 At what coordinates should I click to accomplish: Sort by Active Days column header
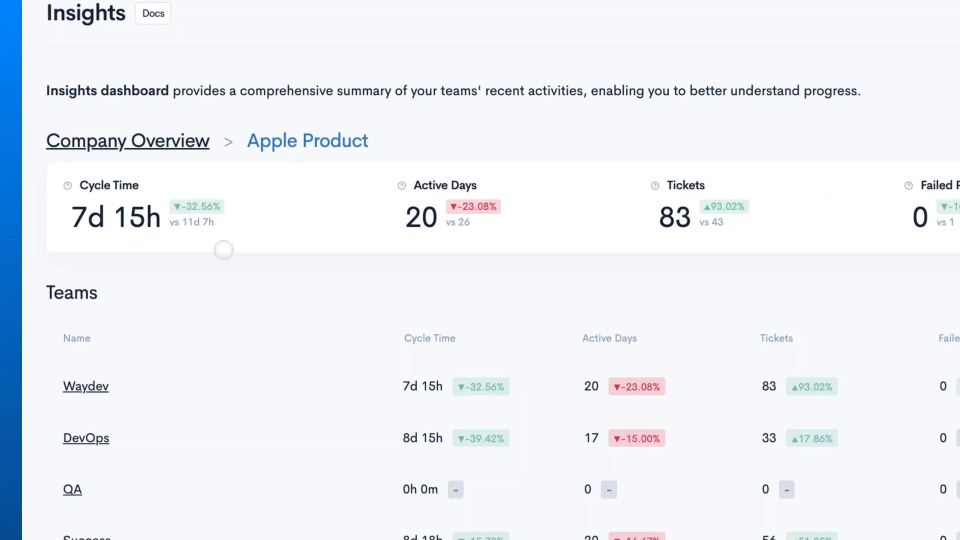coord(609,338)
